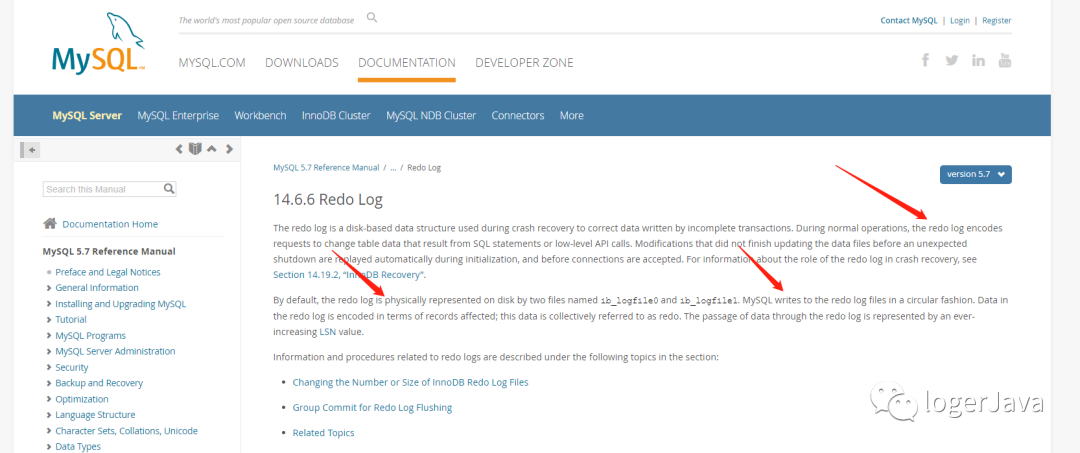
Task: Click the manual search magnifier icon
Action: pos(169,189)
